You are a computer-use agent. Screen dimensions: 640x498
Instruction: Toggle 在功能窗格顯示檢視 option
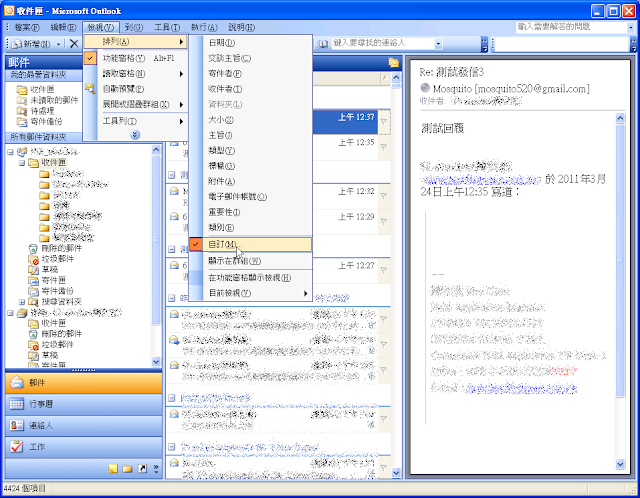click(x=251, y=278)
